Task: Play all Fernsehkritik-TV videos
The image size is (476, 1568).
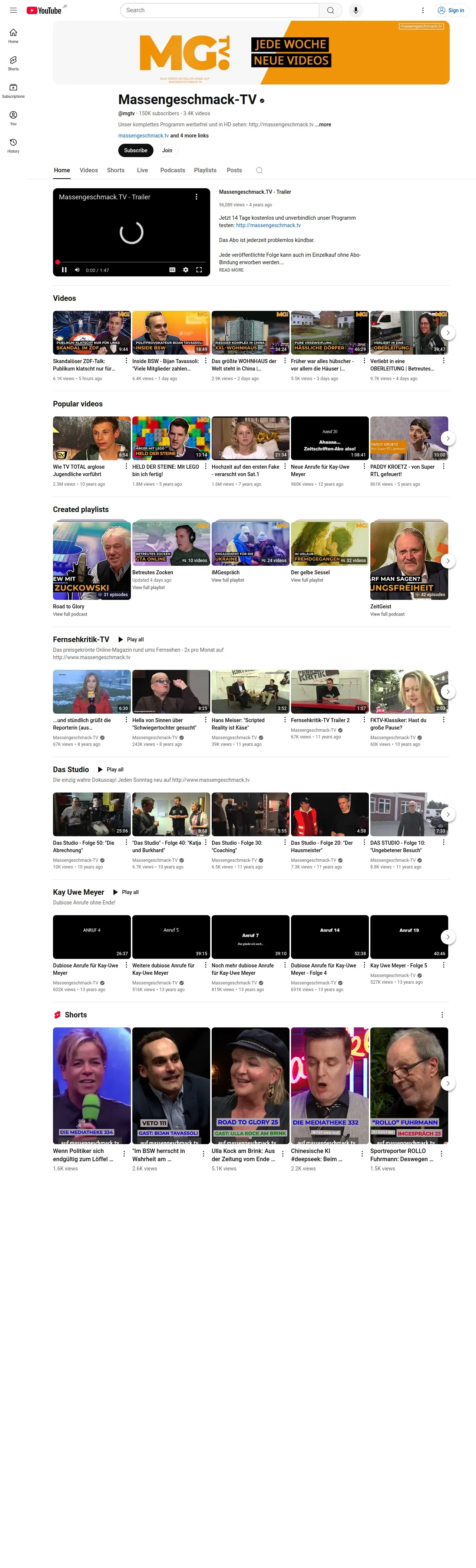Action: coord(131,640)
